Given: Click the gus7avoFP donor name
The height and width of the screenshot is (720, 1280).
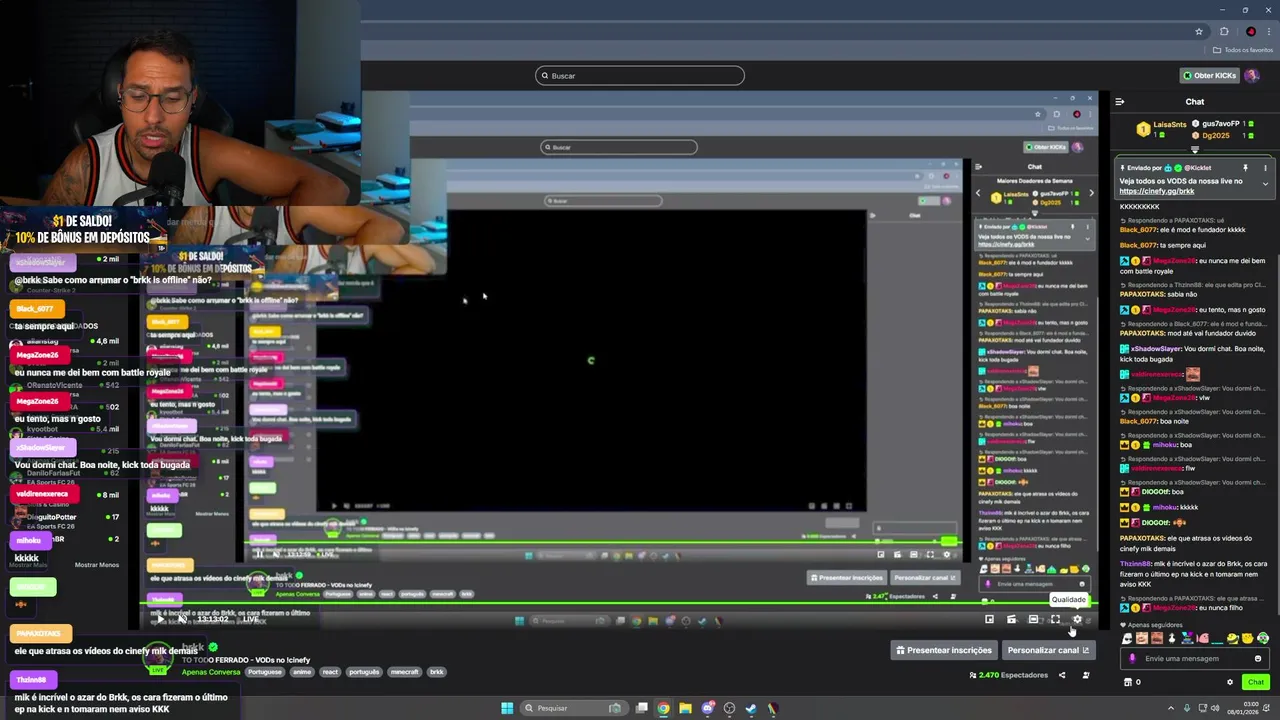Looking at the screenshot, I should pos(1221,124).
